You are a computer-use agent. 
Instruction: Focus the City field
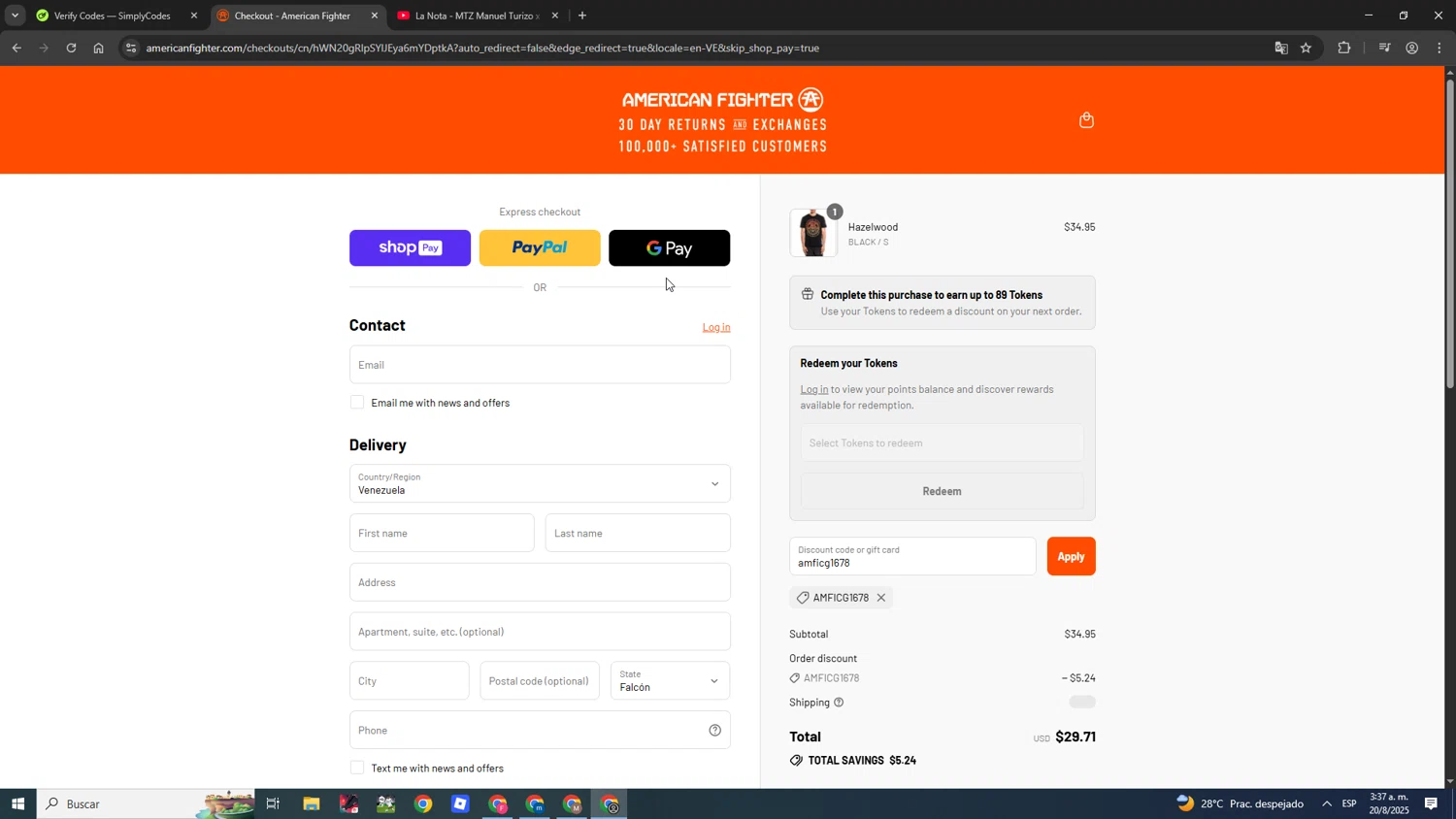click(x=409, y=681)
